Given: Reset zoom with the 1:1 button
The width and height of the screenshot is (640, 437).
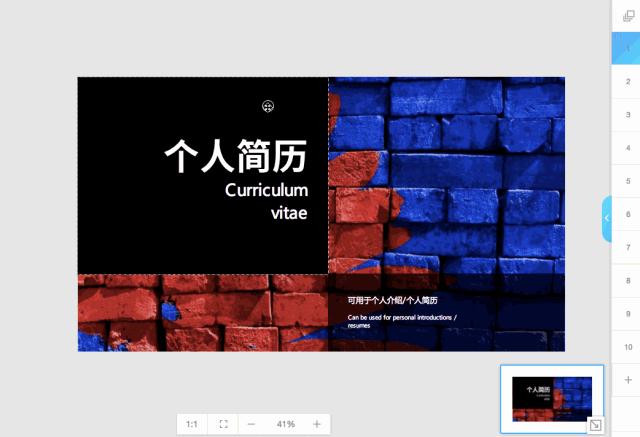Looking at the screenshot, I should pos(192,424).
